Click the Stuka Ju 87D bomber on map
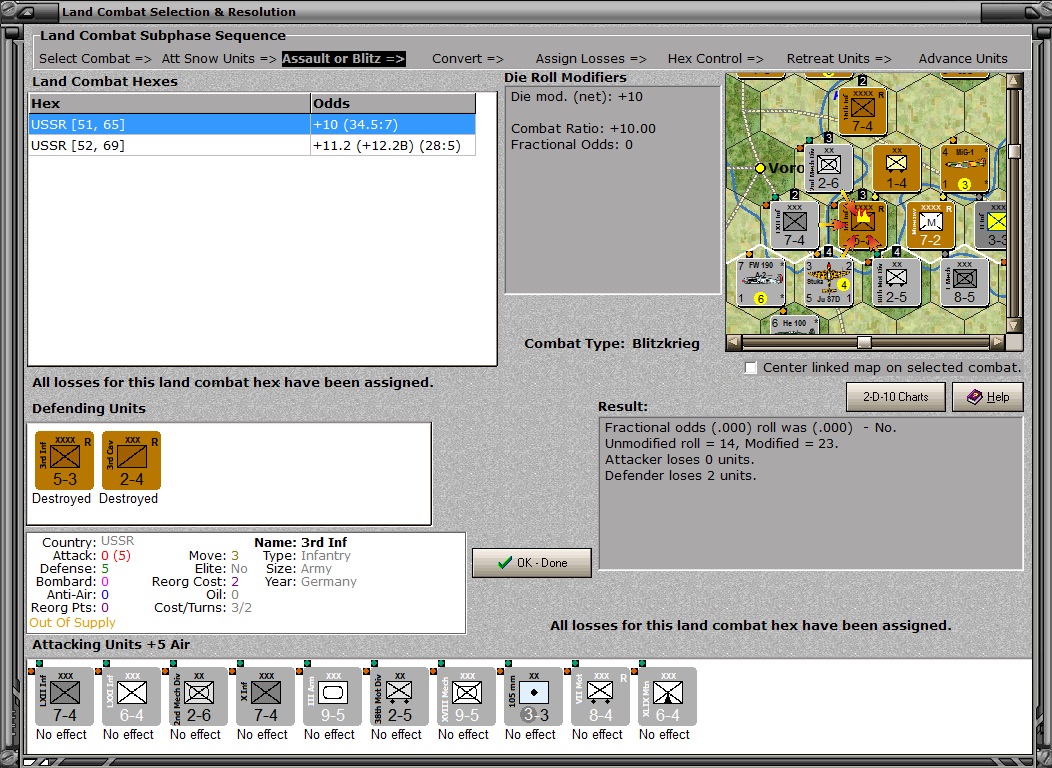The height and width of the screenshot is (768, 1052). pos(829,282)
